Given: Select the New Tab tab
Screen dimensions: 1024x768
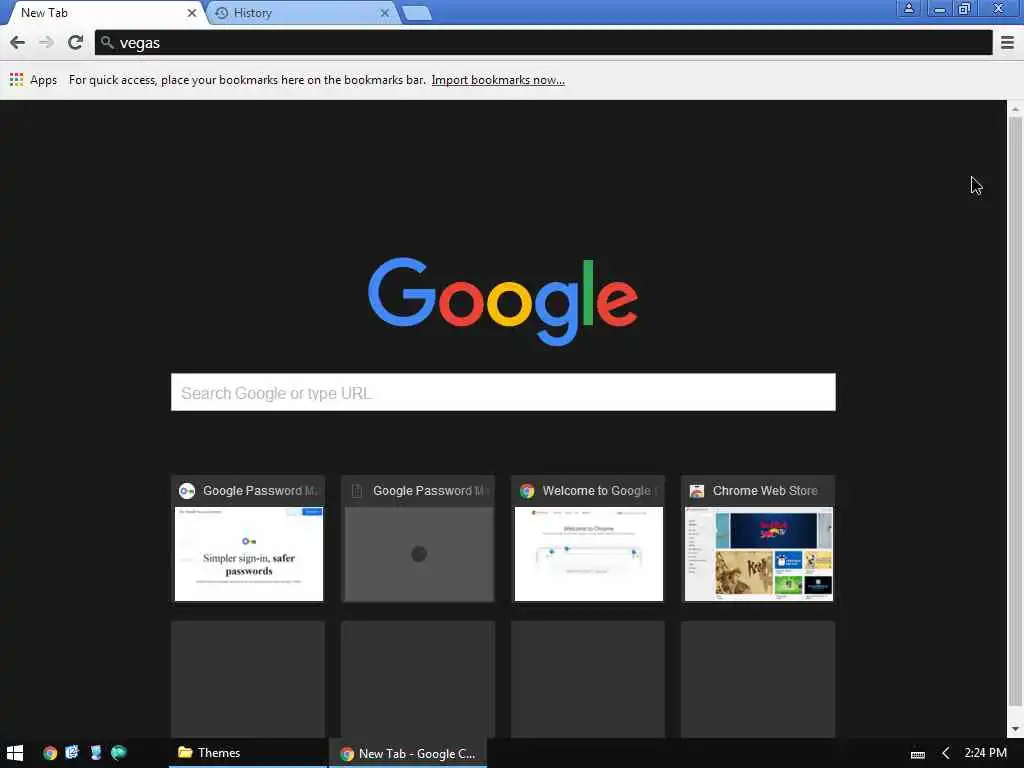Looking at the screenshot, I should click(x=103, y=12).
